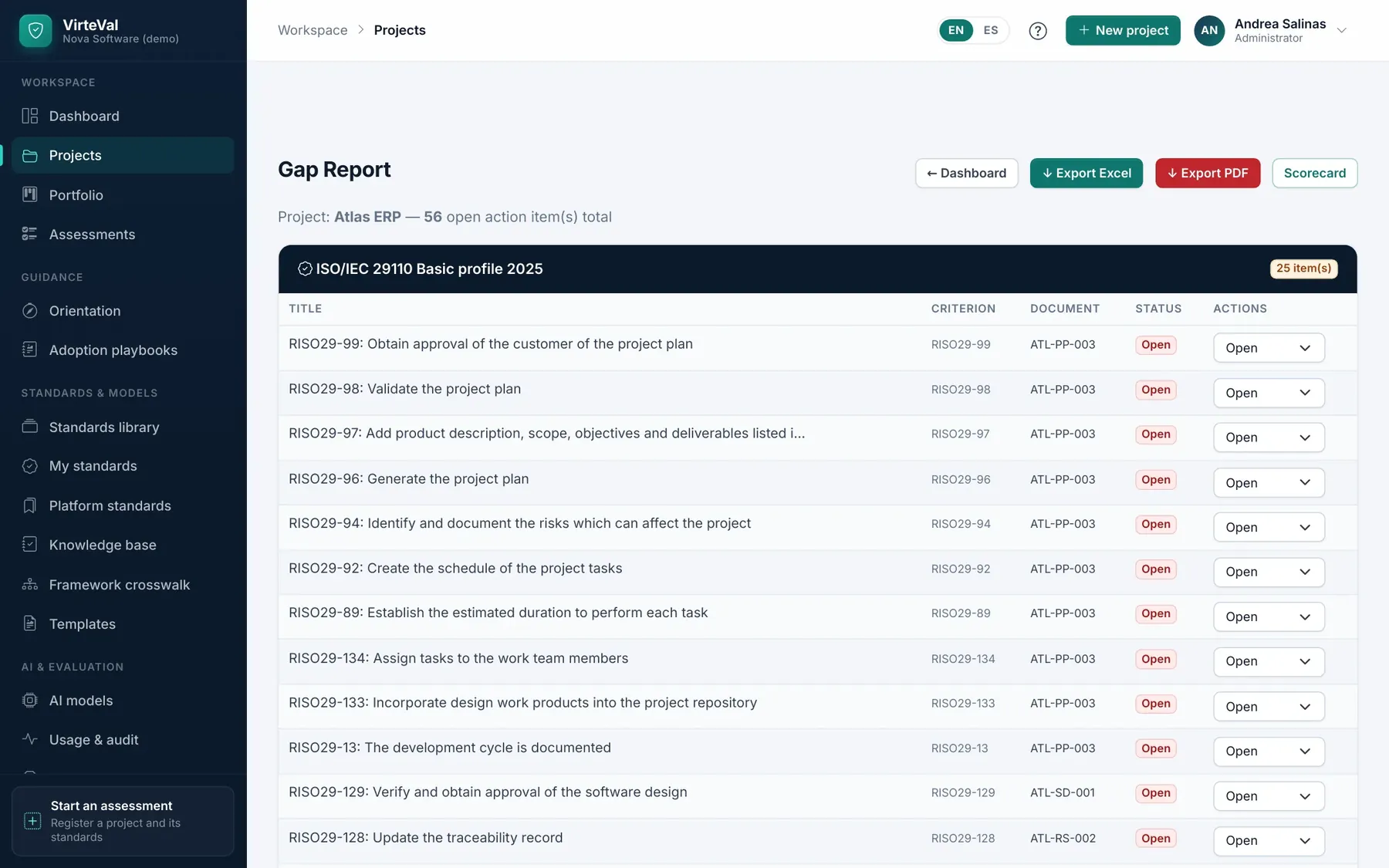This screenshot has height=868, width=1389.
Task: Click the Framework crosswalk icon
Action: 30,584
